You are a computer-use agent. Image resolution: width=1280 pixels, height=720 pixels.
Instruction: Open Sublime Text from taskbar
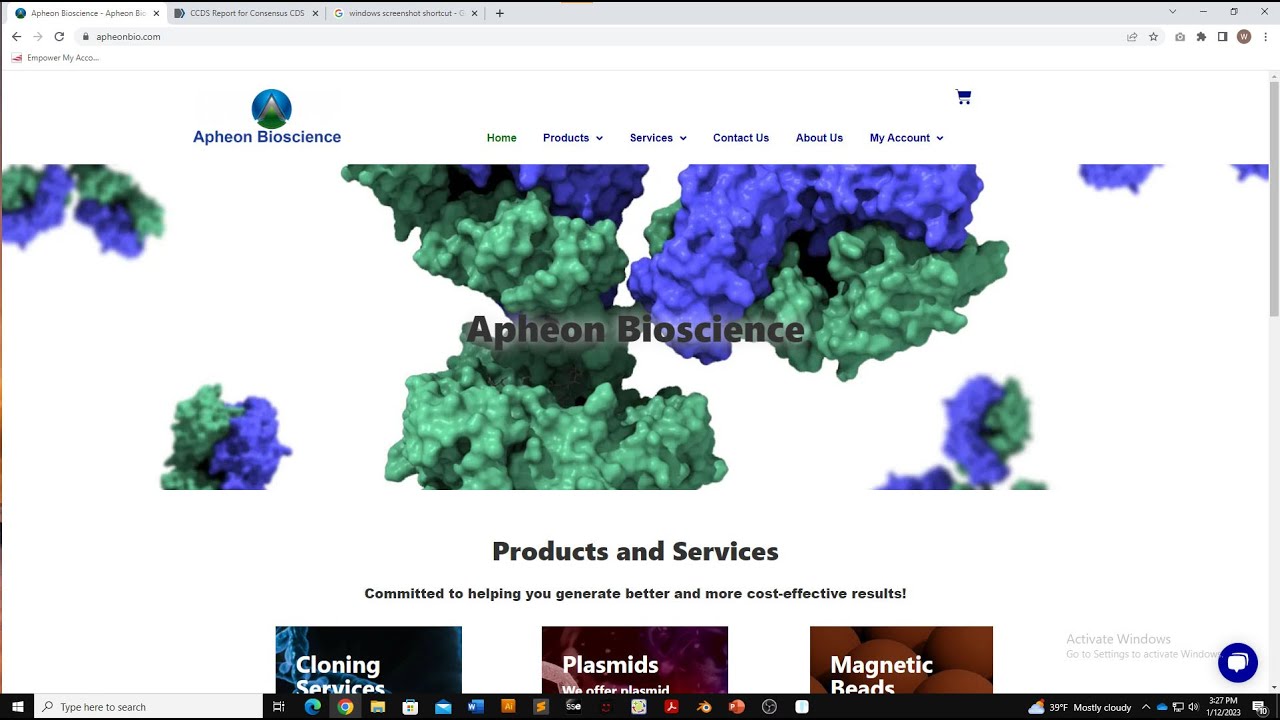pyautogui.click(x=541, y=707)
